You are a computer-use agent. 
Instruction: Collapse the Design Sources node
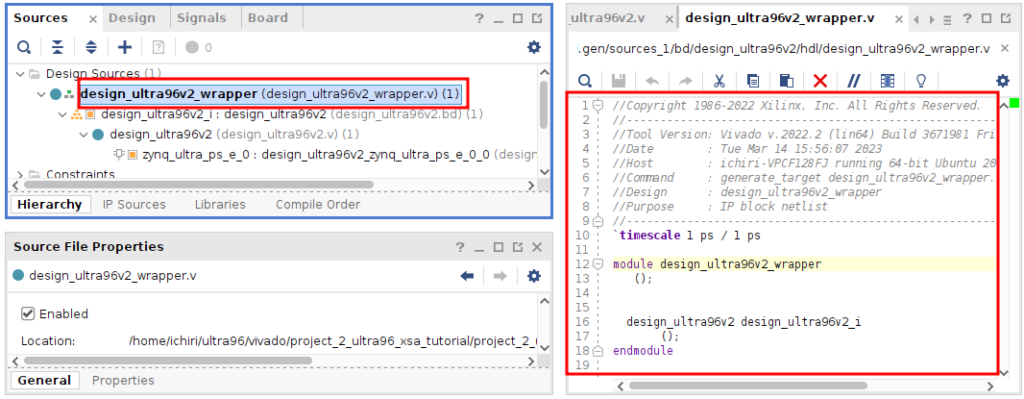[20, 74]
